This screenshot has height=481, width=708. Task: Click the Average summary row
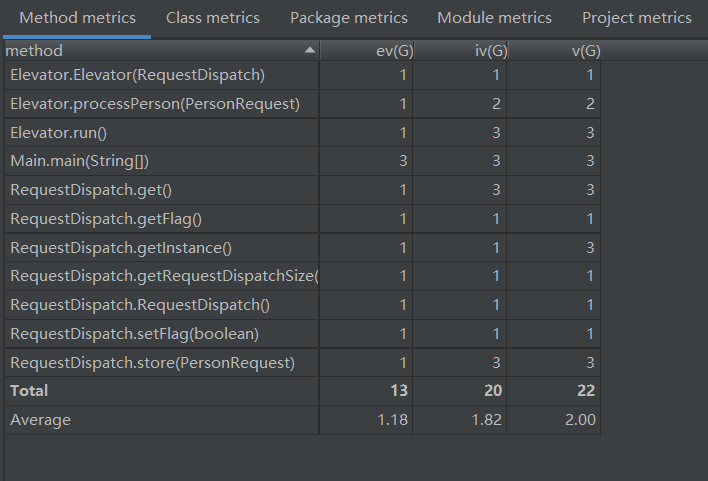(x=40, y=420)
